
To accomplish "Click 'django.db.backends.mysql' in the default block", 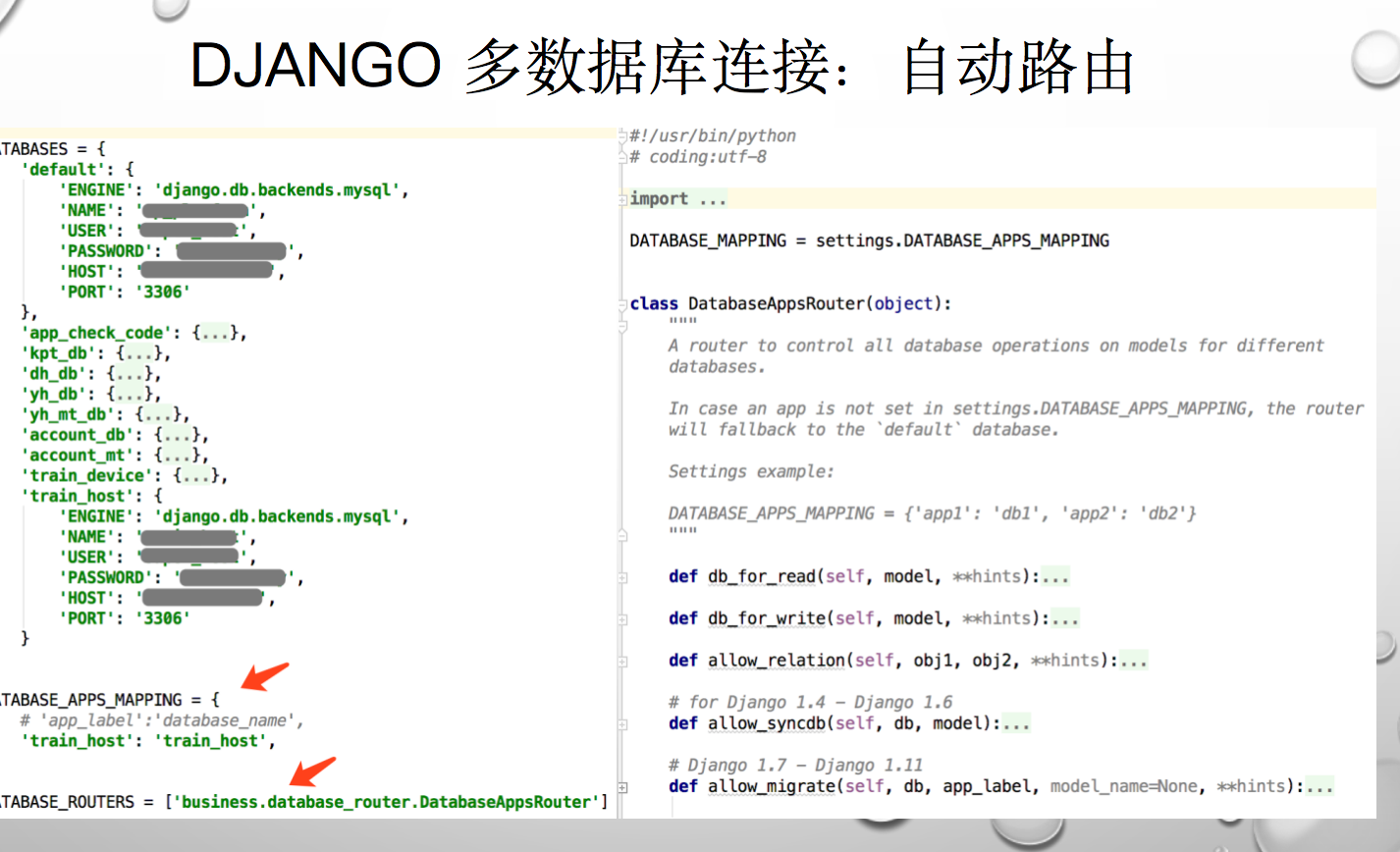I will point(276,189).
